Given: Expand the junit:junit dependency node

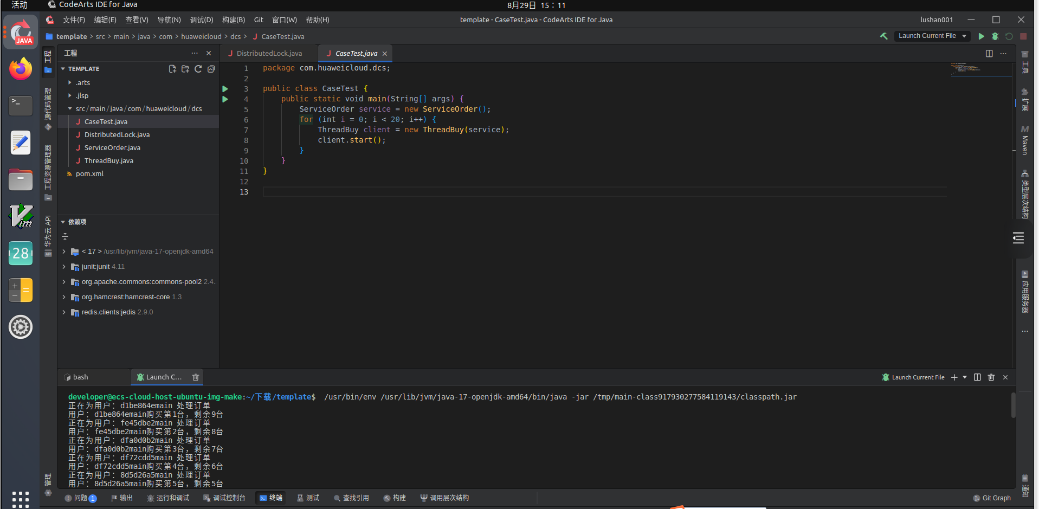Looking at the screenshot, I should [64, 267].
